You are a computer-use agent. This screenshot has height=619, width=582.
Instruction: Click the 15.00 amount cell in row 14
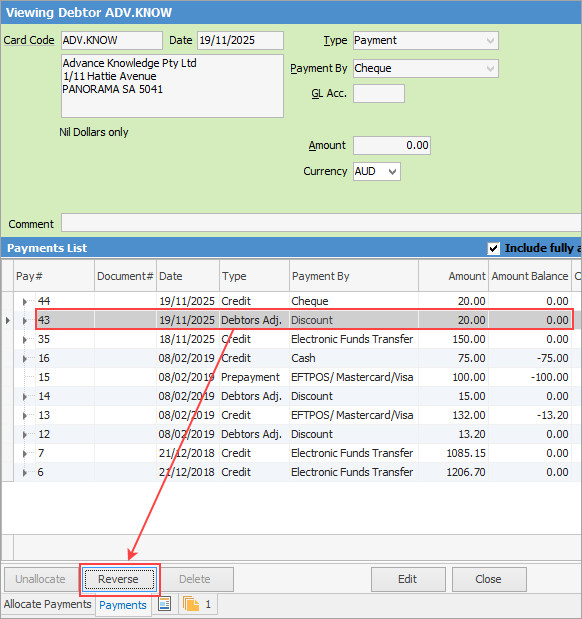453,396
